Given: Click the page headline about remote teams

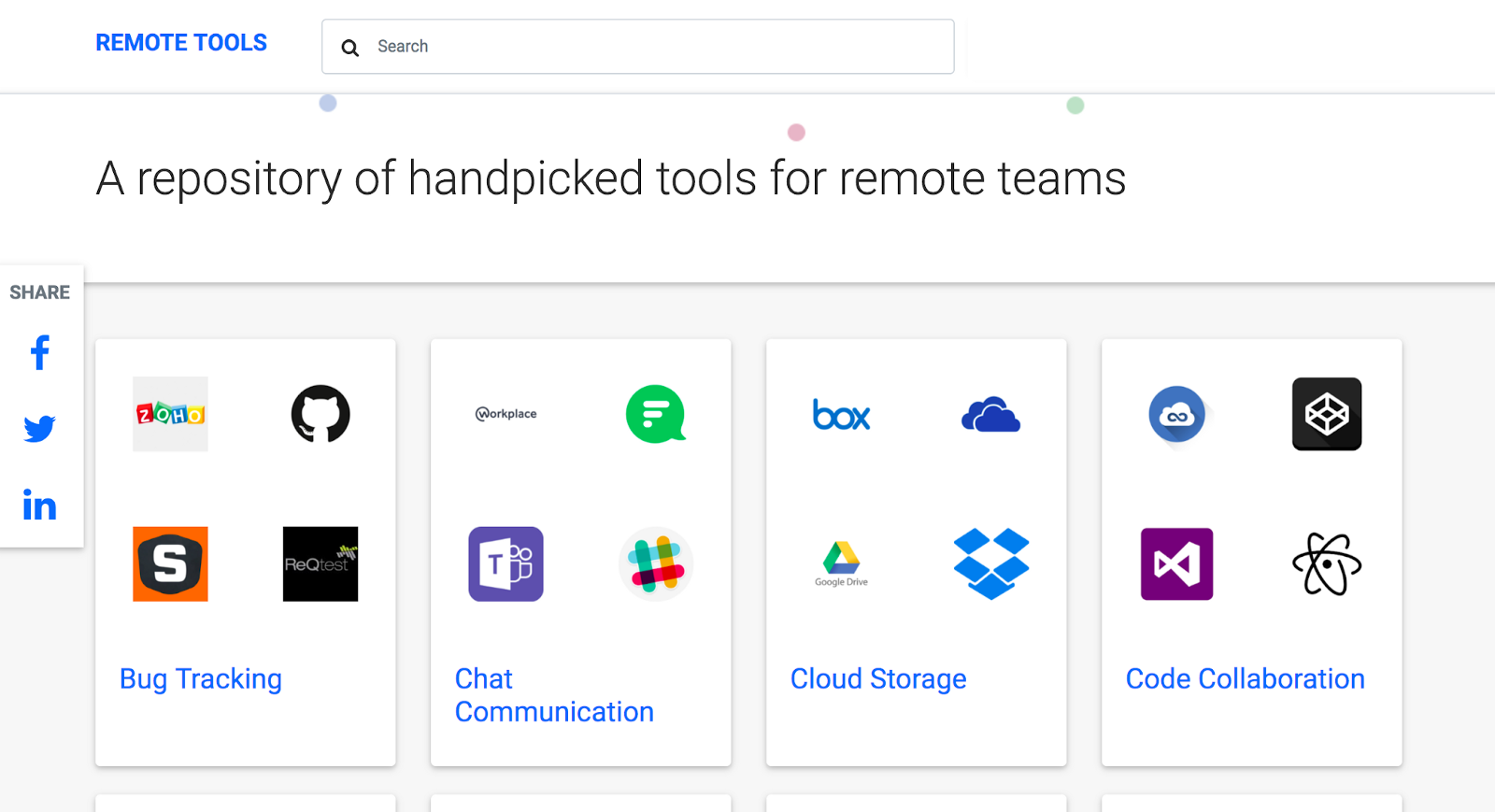Looking at the screenshot, I should (611, 178).
